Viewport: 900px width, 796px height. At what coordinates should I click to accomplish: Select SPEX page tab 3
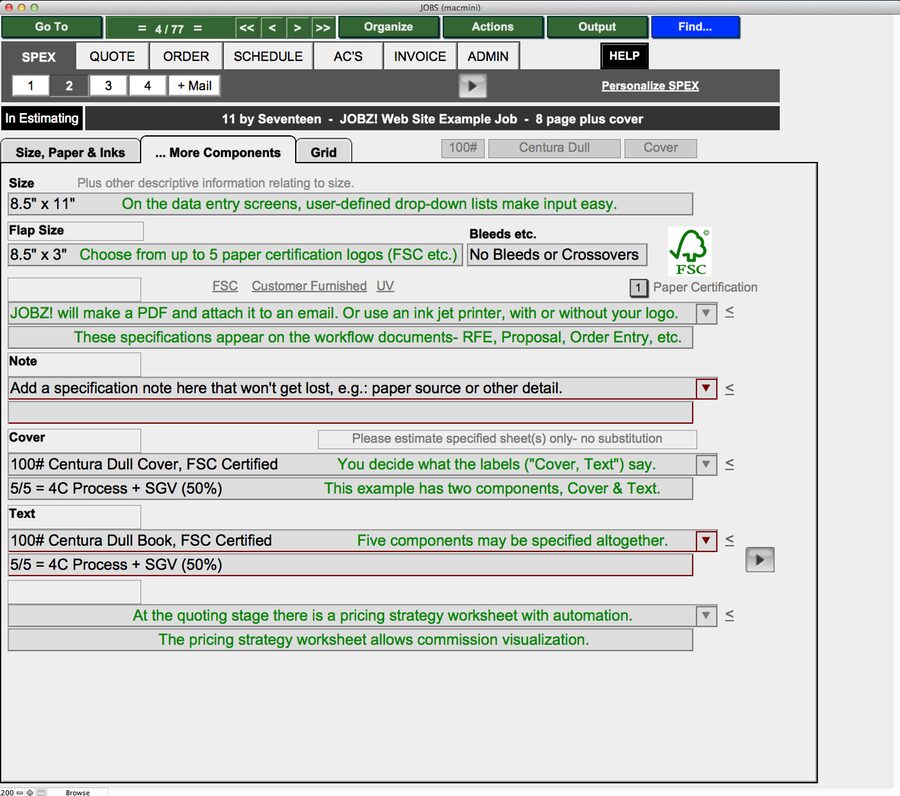point(107,85)
